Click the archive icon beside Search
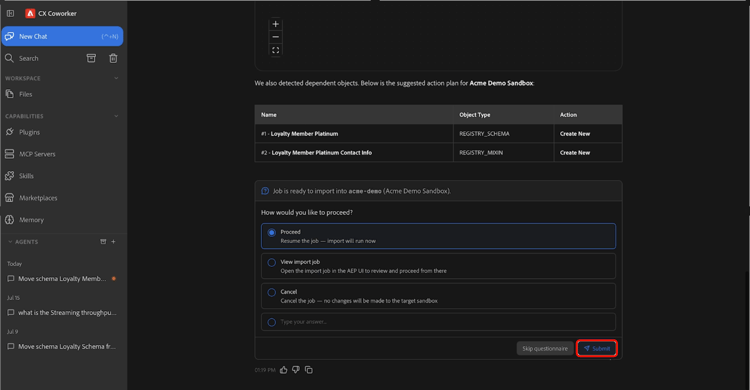Image resolution: width=750 pixels, height=390 pixels. coord(91,58)
